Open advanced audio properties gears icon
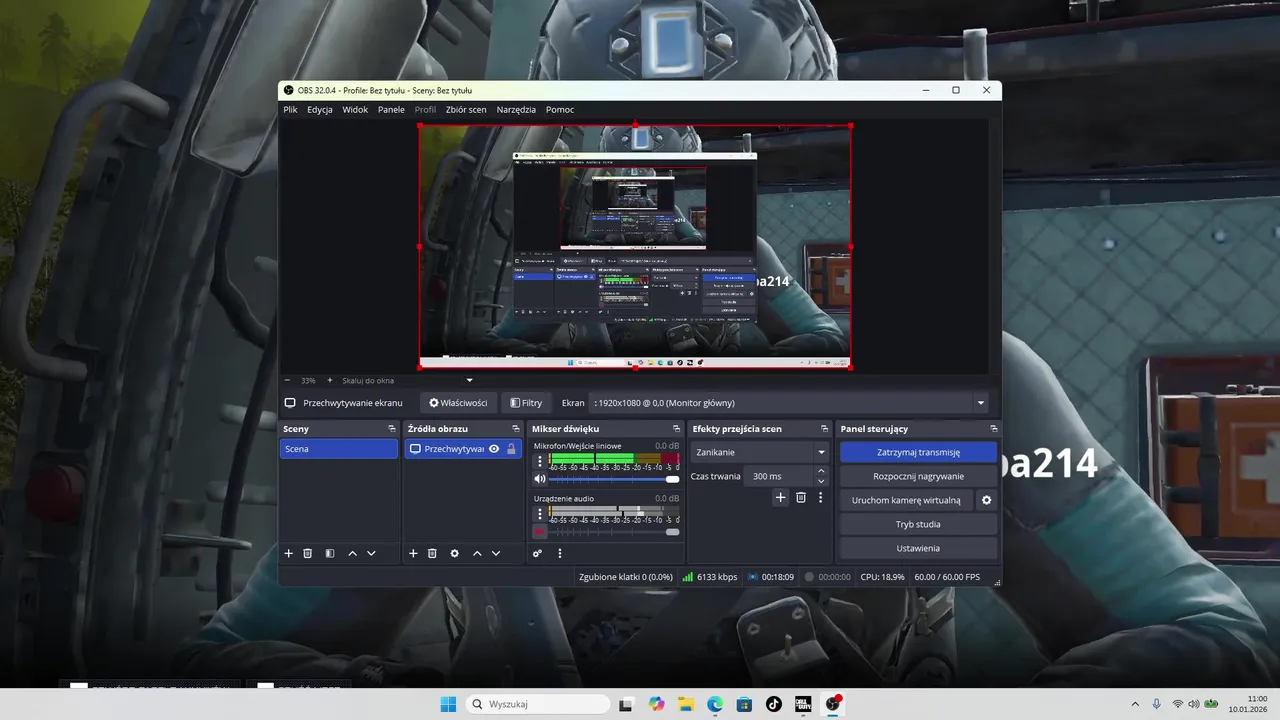 coord(537,553)
